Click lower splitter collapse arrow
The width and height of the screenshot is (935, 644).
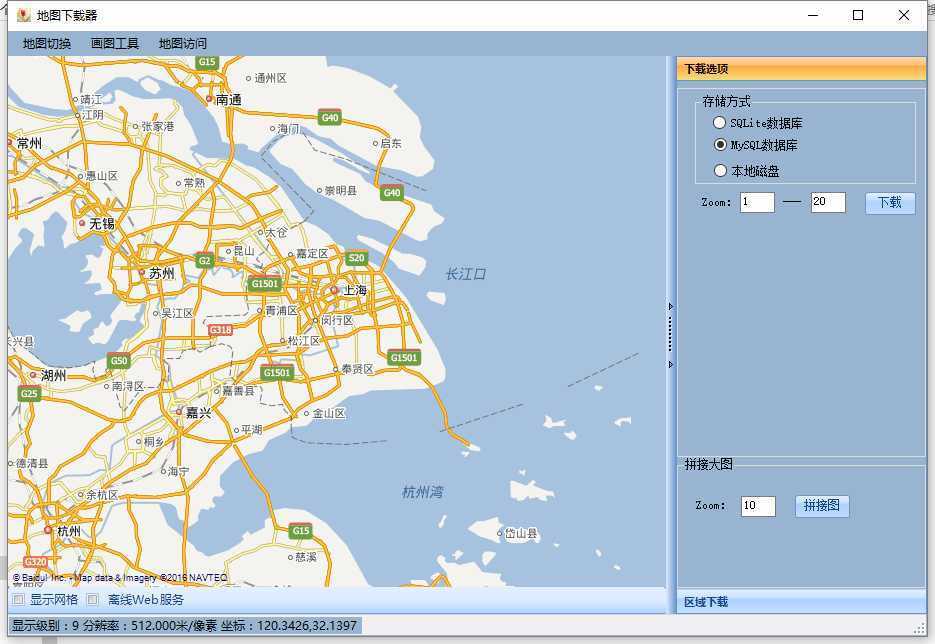pyautogui.click(x=671, y=364)
